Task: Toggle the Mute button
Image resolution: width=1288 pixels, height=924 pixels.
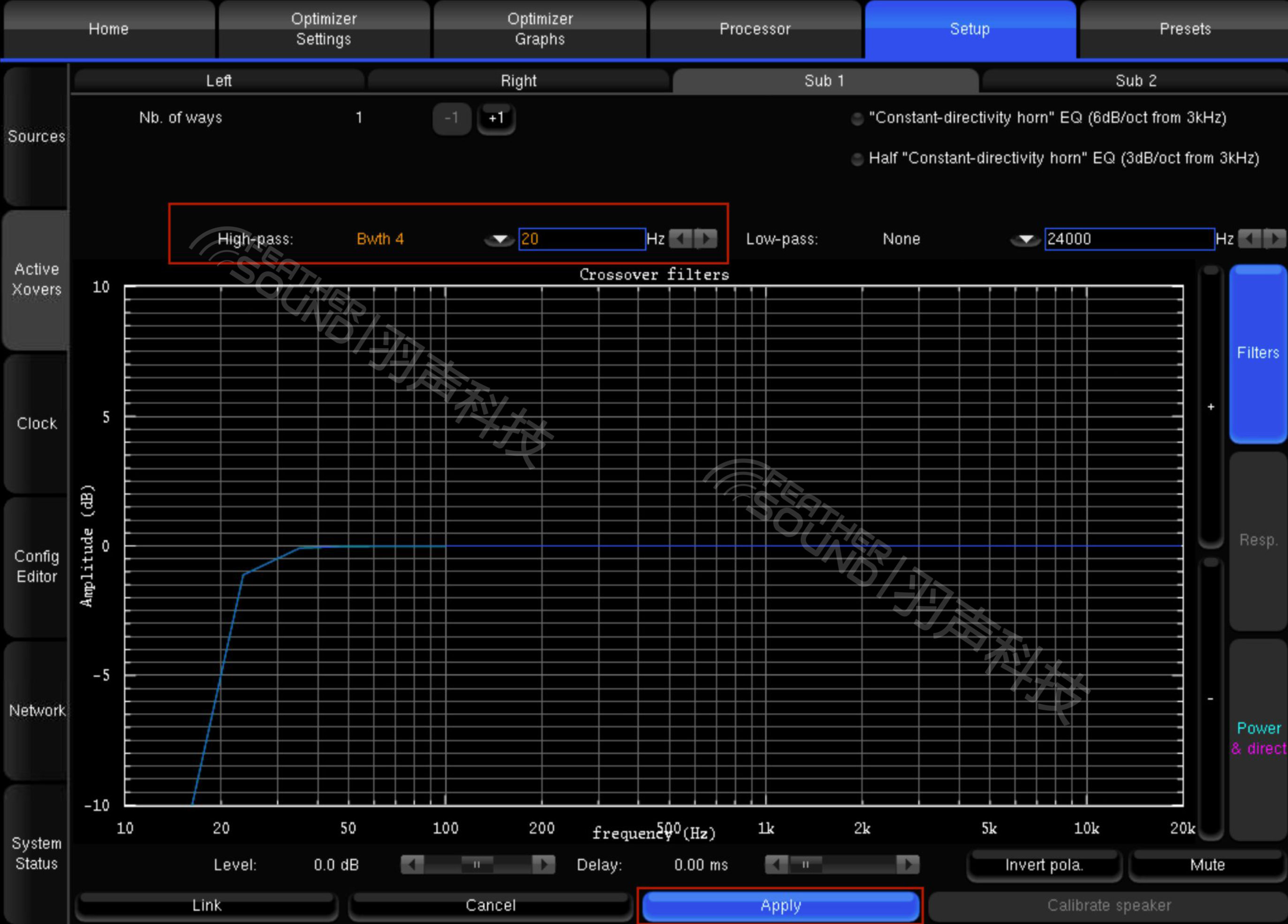Action: [1207, 864]
